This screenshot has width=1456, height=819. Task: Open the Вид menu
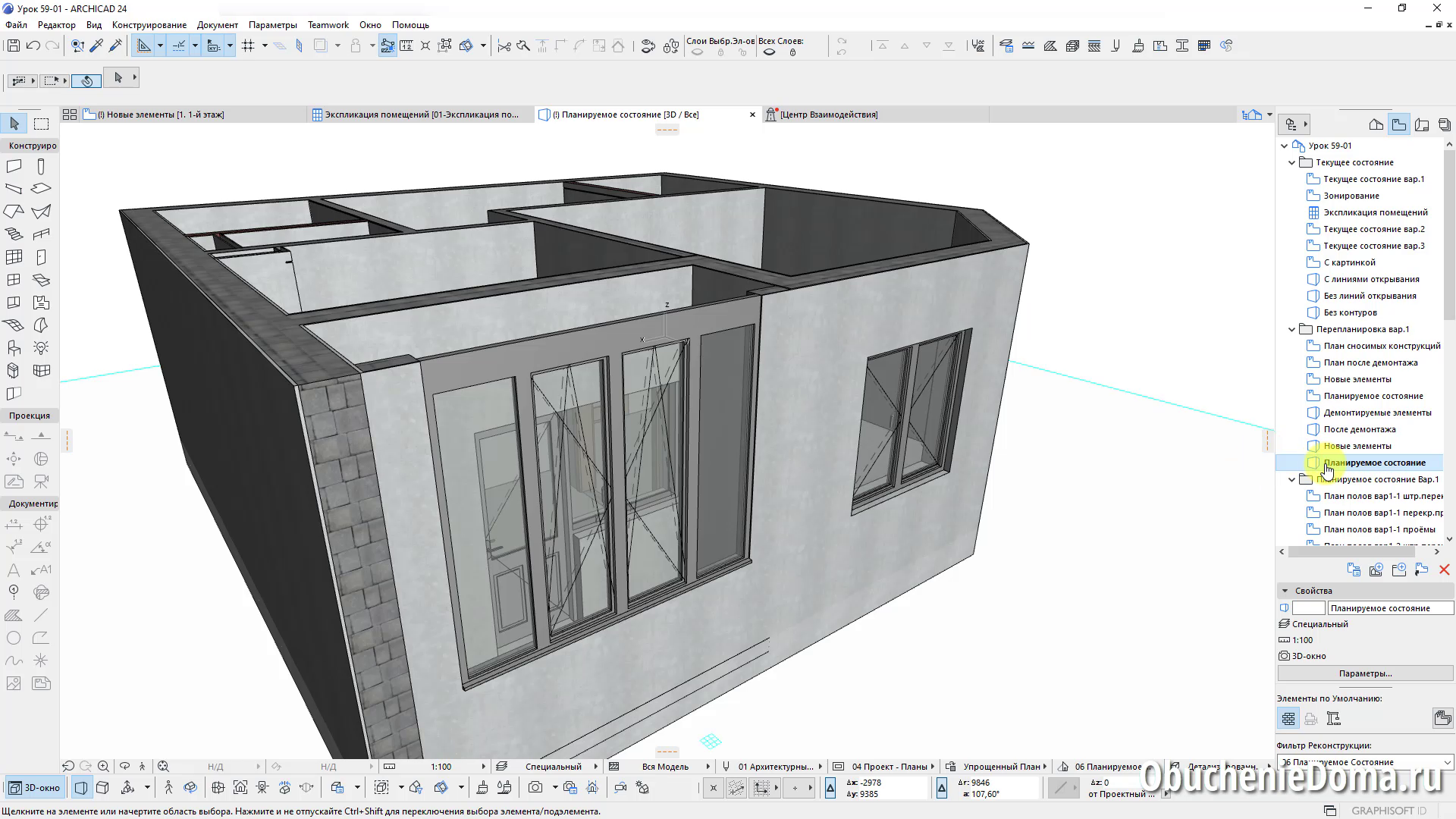[x=92, y=25]
